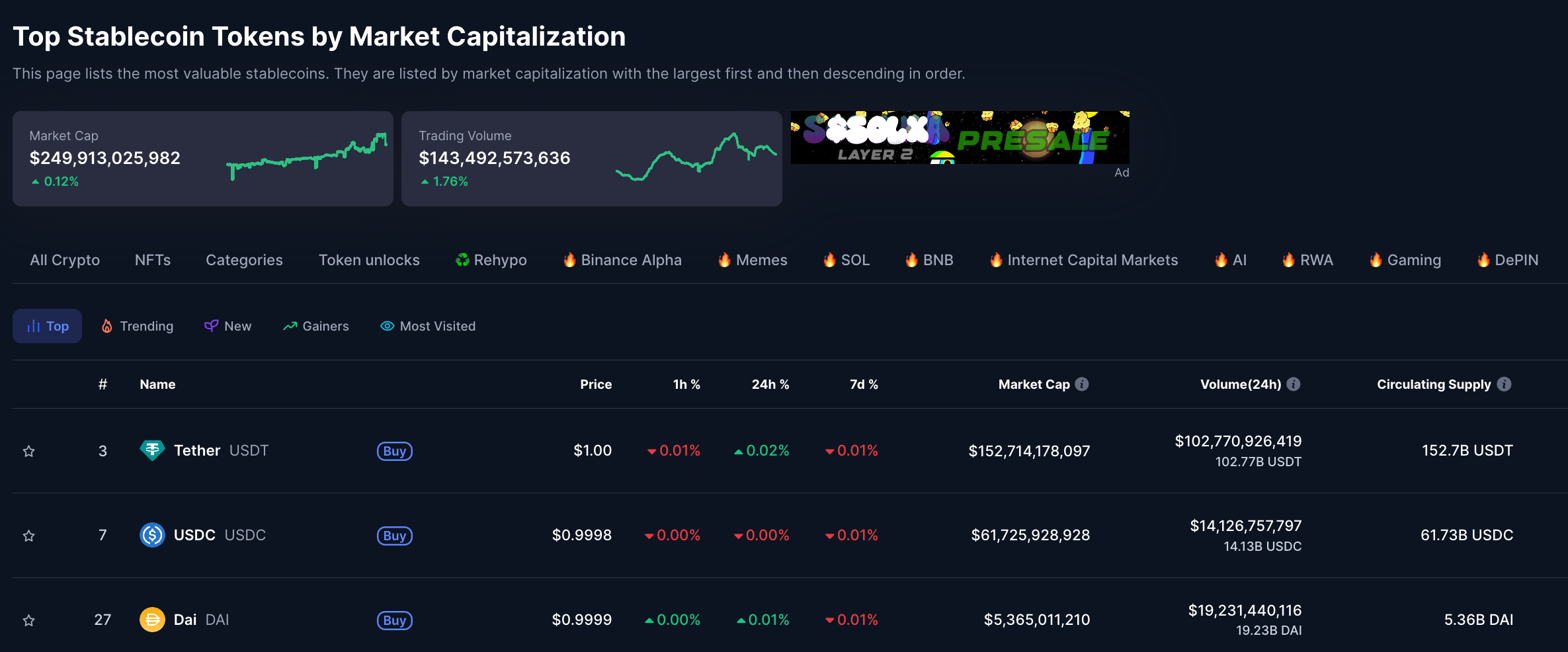Select the Top bar-chart filter icon

[33, 325]
